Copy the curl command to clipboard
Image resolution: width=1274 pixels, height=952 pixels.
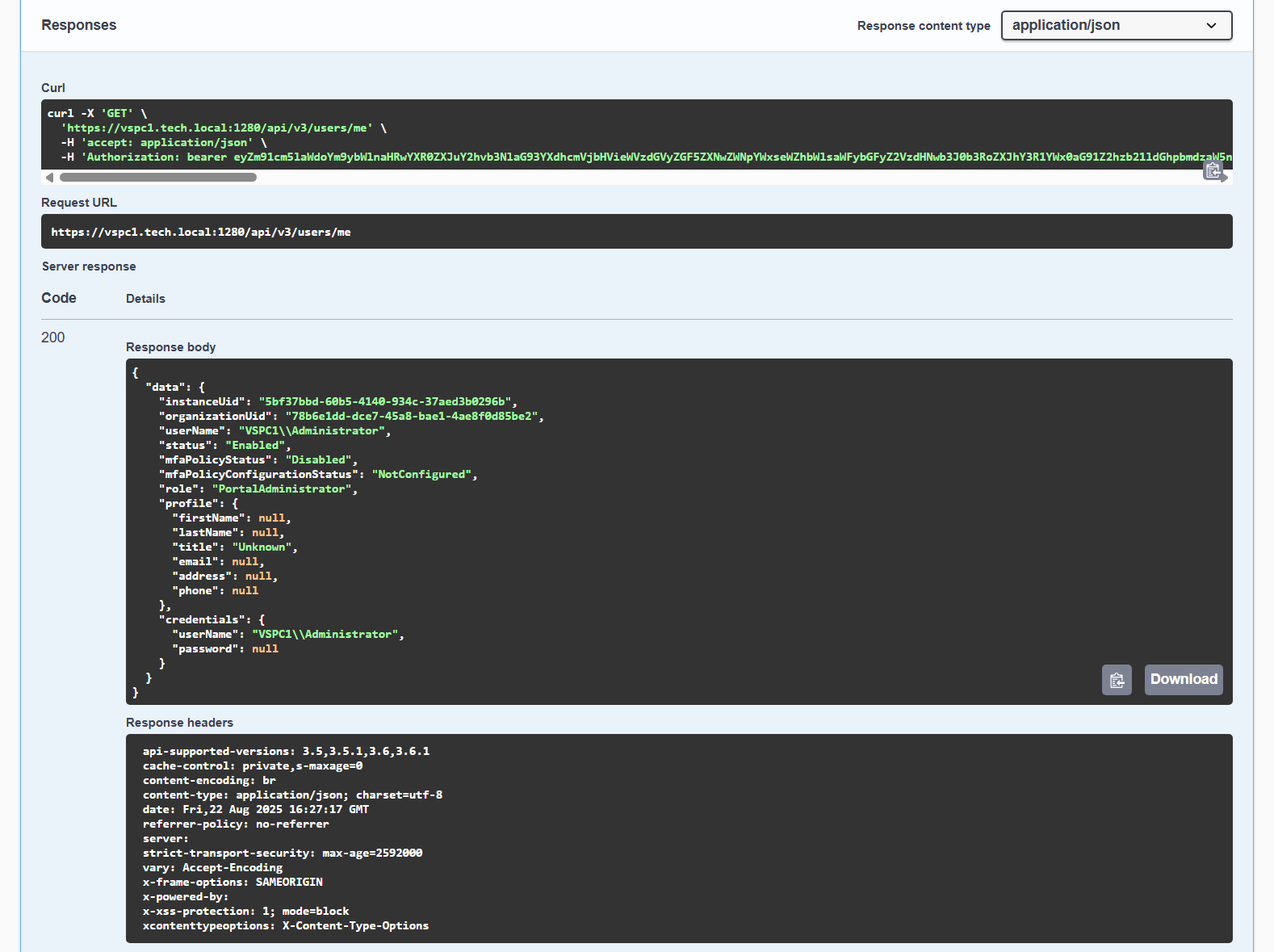(x=1212, y=170)
